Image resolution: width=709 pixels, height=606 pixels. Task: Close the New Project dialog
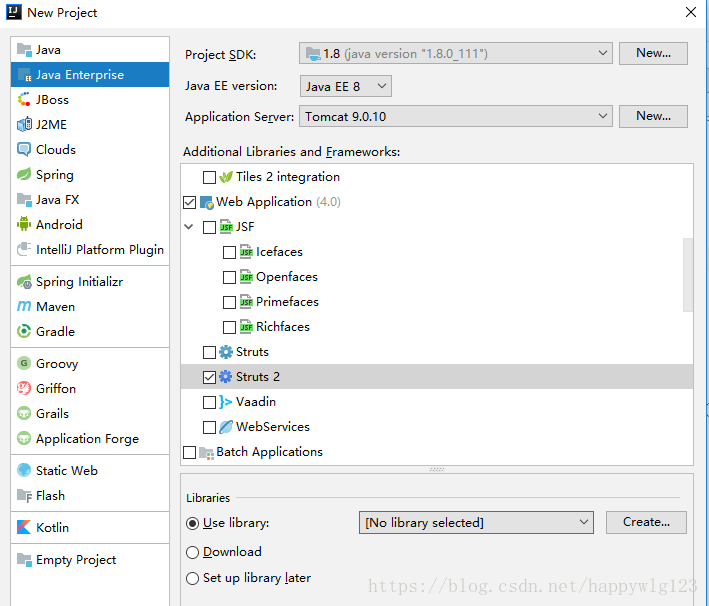690,12
